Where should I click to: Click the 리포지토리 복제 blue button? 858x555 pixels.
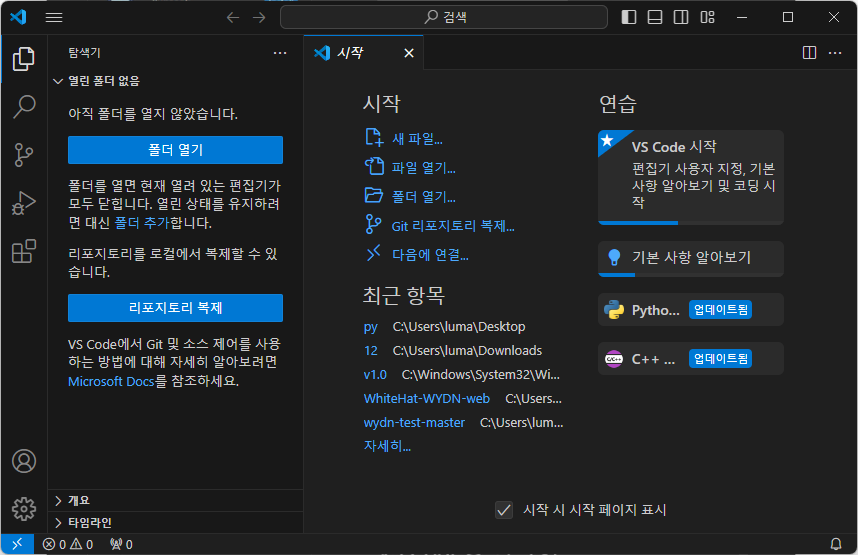pyautogui.click(x=175, y=308)
